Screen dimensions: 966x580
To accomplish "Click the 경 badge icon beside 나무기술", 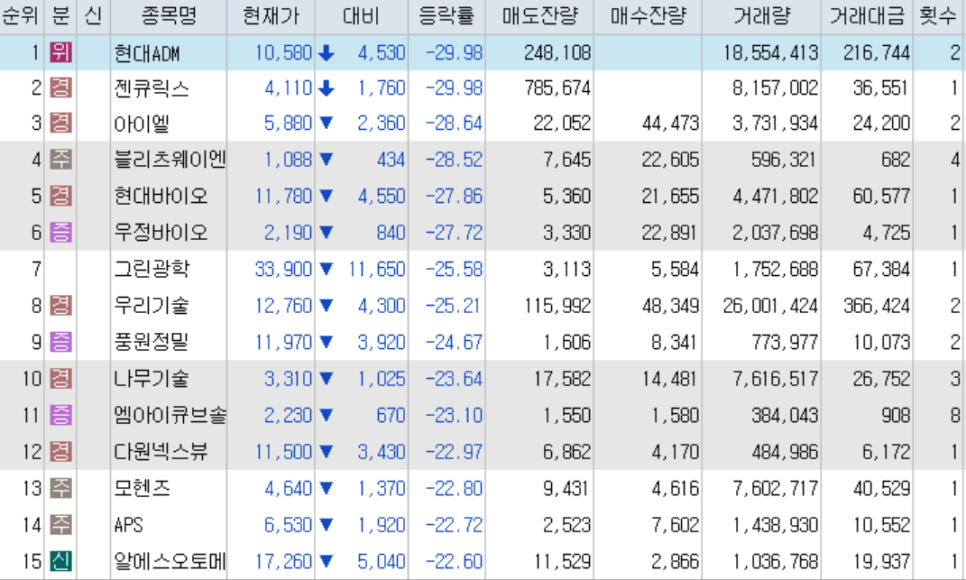I will [60, 378].
